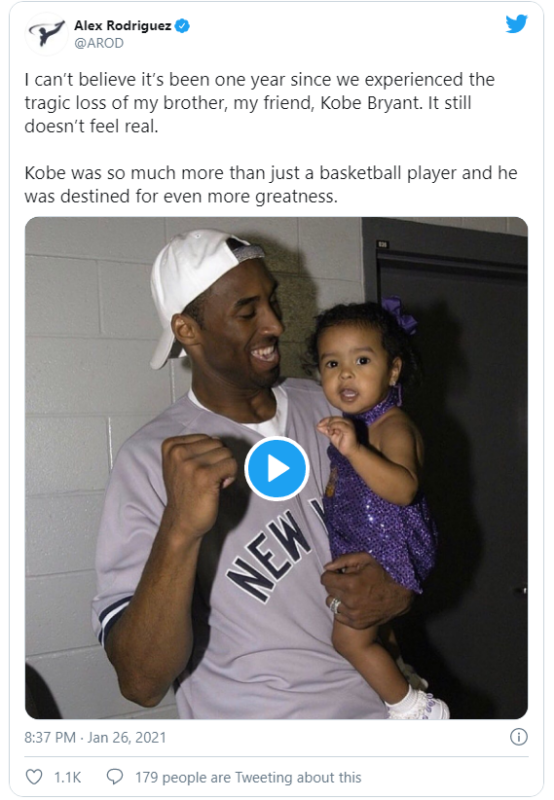Like the tweet with the heart icon

[34, 777]
